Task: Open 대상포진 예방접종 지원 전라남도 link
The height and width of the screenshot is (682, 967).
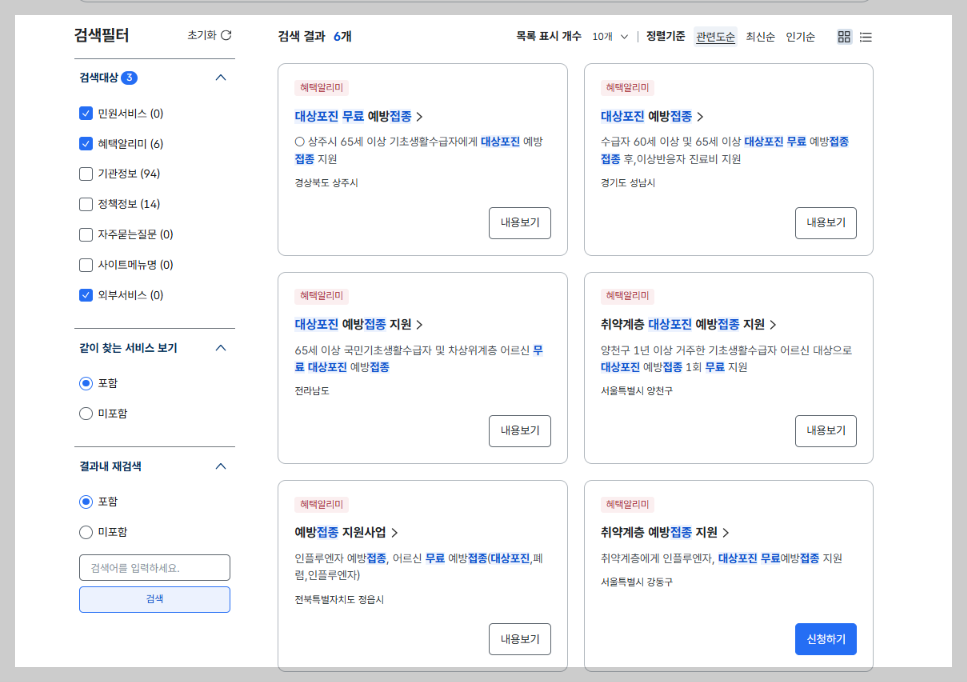Action: [x=358, y=324]
